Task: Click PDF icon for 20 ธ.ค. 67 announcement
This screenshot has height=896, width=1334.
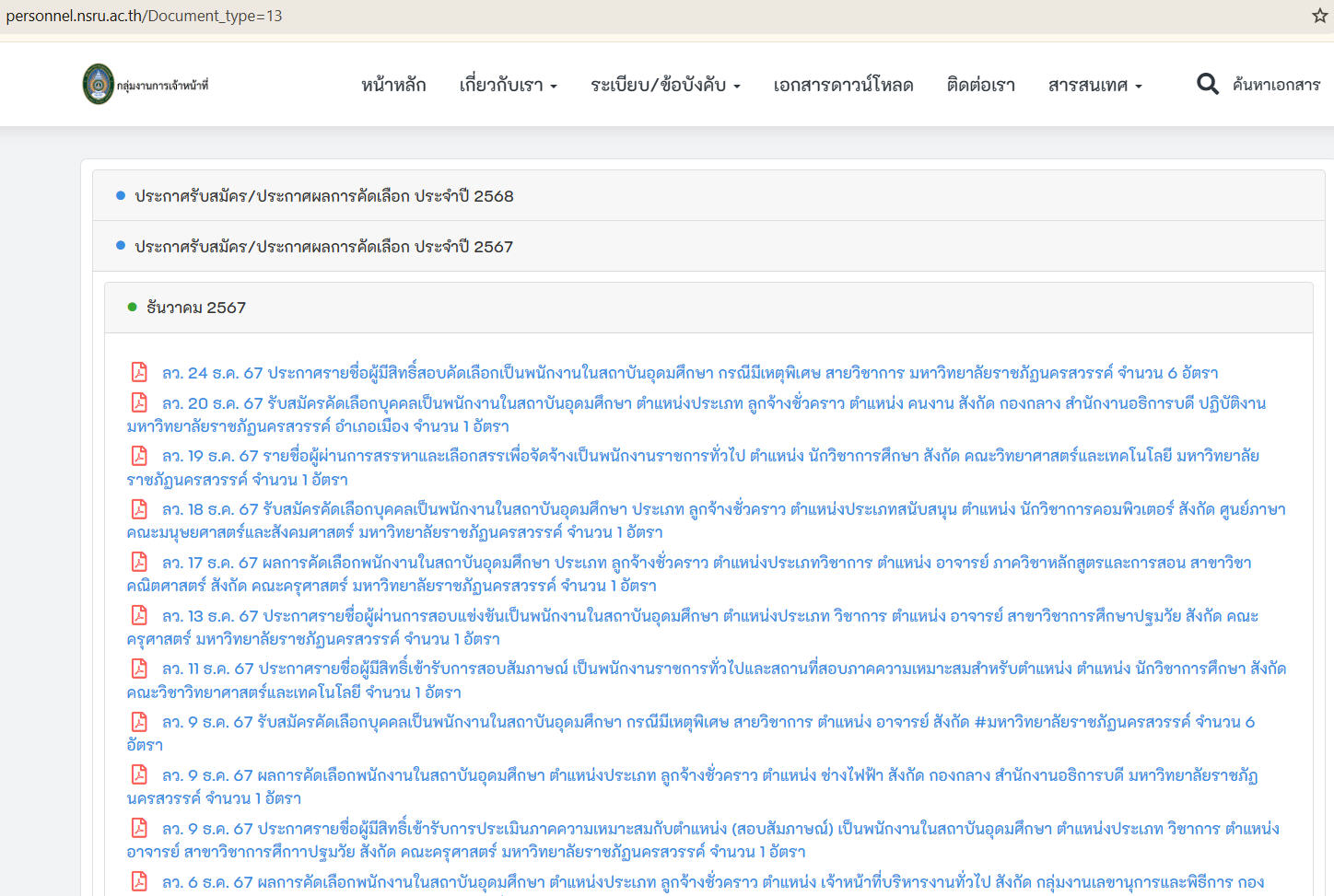Action: tap(139, 402)
